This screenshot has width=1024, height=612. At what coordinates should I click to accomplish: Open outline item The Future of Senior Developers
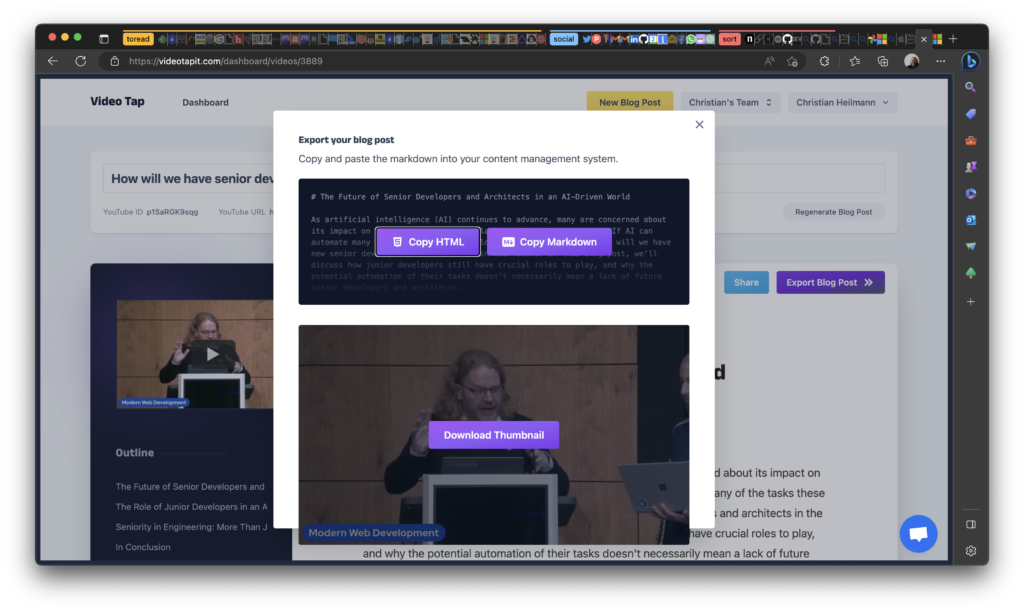point(190,487)
